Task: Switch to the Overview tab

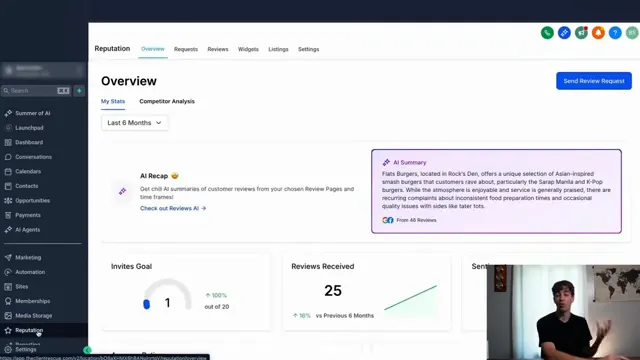Action: pos(153,49)
